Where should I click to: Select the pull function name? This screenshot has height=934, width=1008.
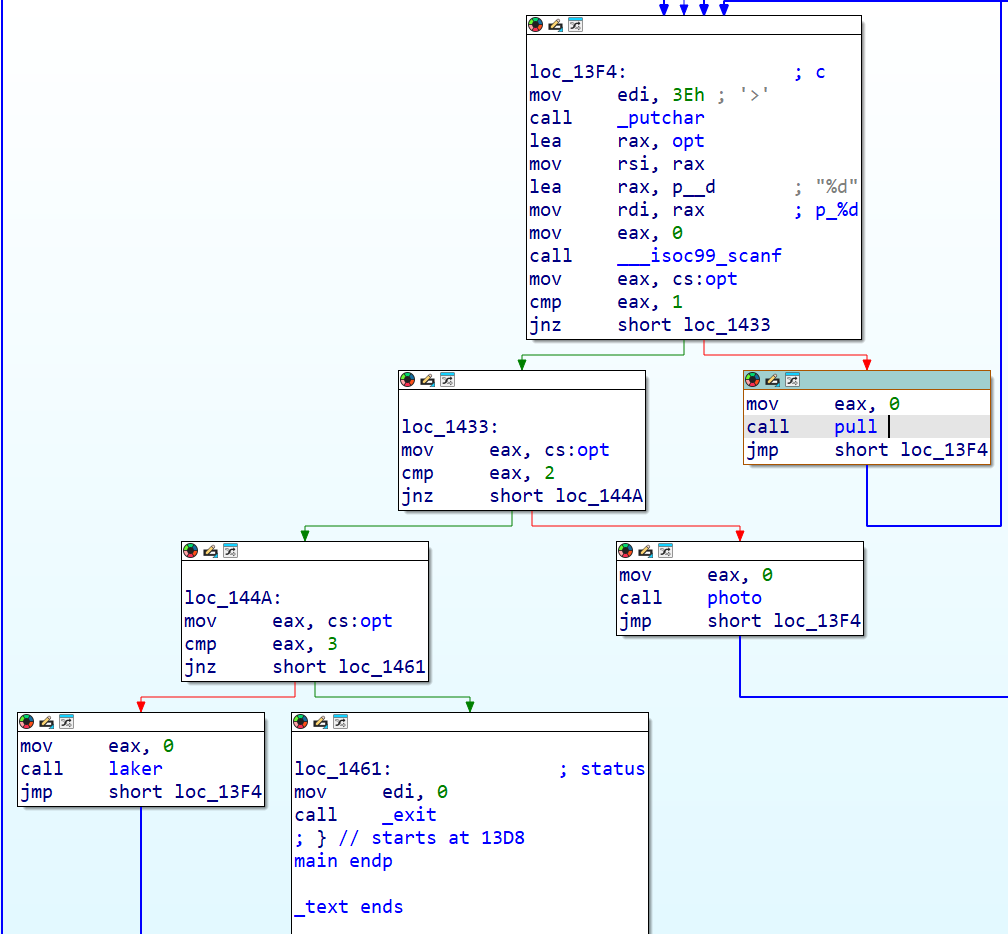pos(856,427)
